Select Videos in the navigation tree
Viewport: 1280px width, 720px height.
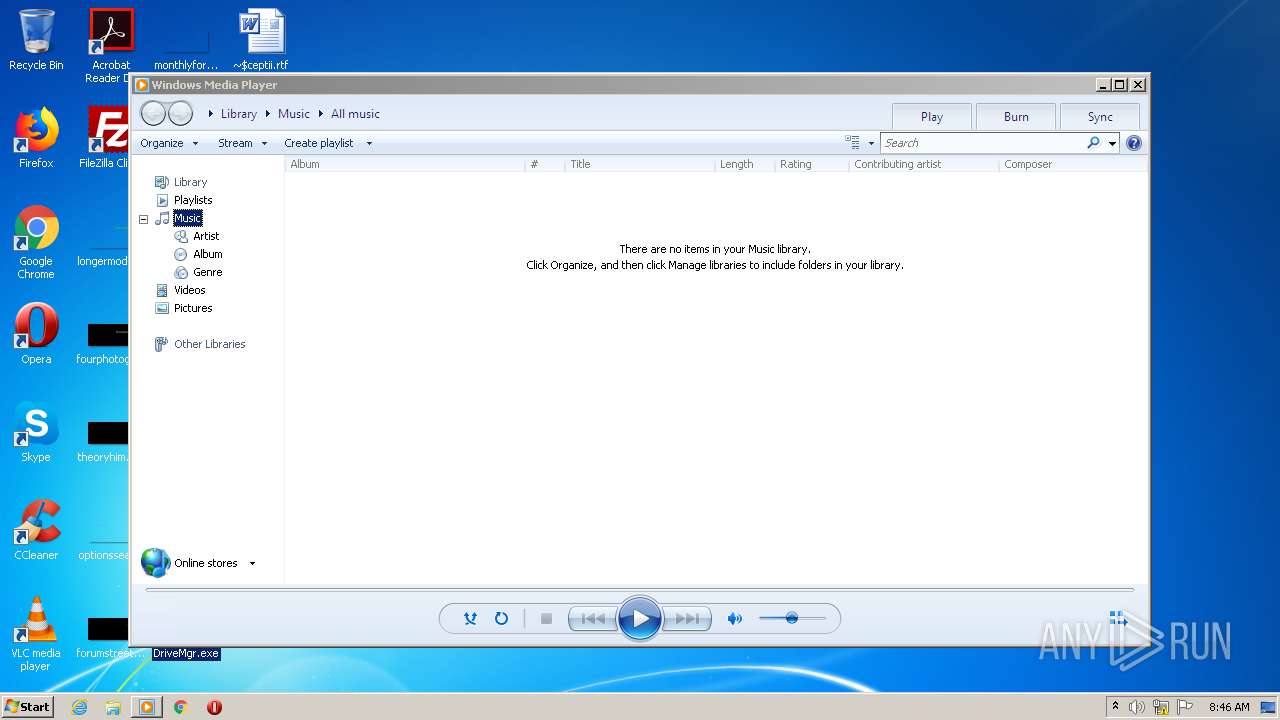(x=190, y=290)
